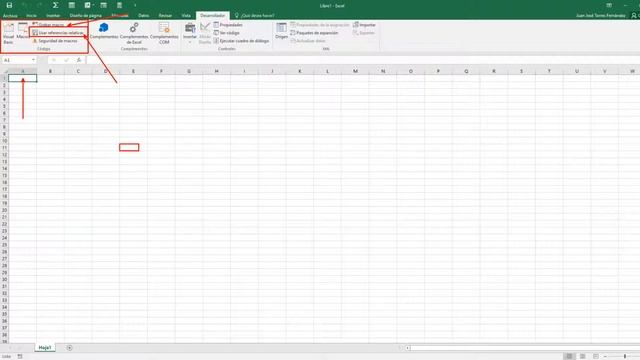Save the workbook from the quick access toolbar
Image resolution: width=640 pixels, height=360 pixels.
coord(9,5)
